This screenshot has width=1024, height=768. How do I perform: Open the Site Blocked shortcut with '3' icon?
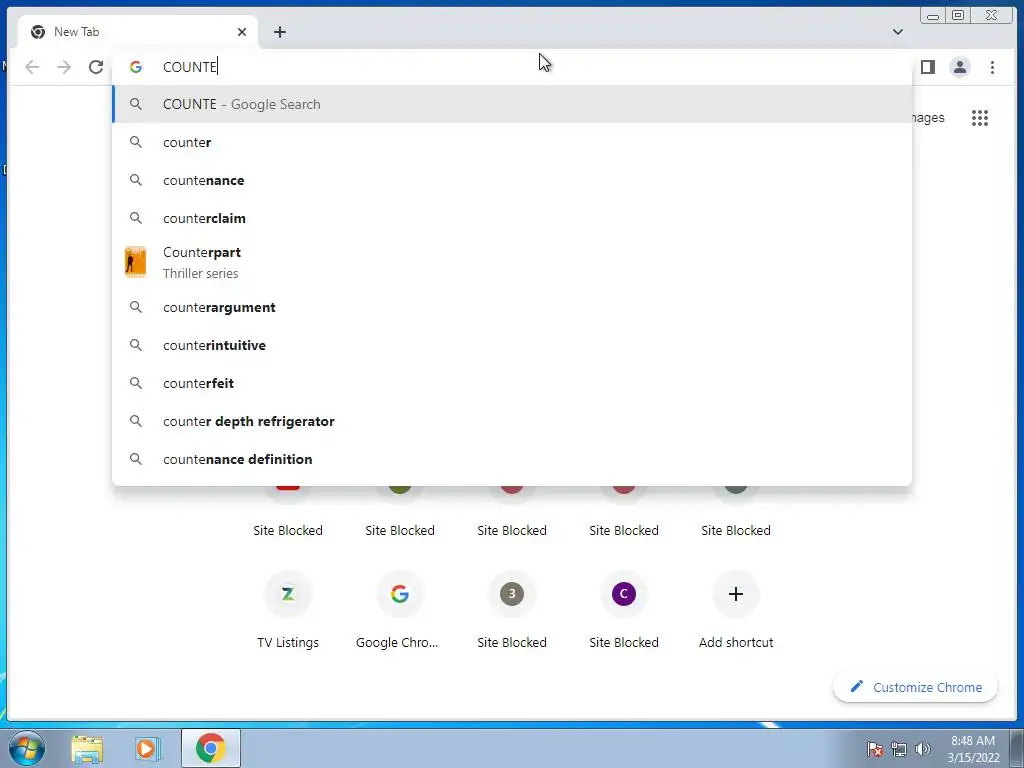click(x=512, y=610)
